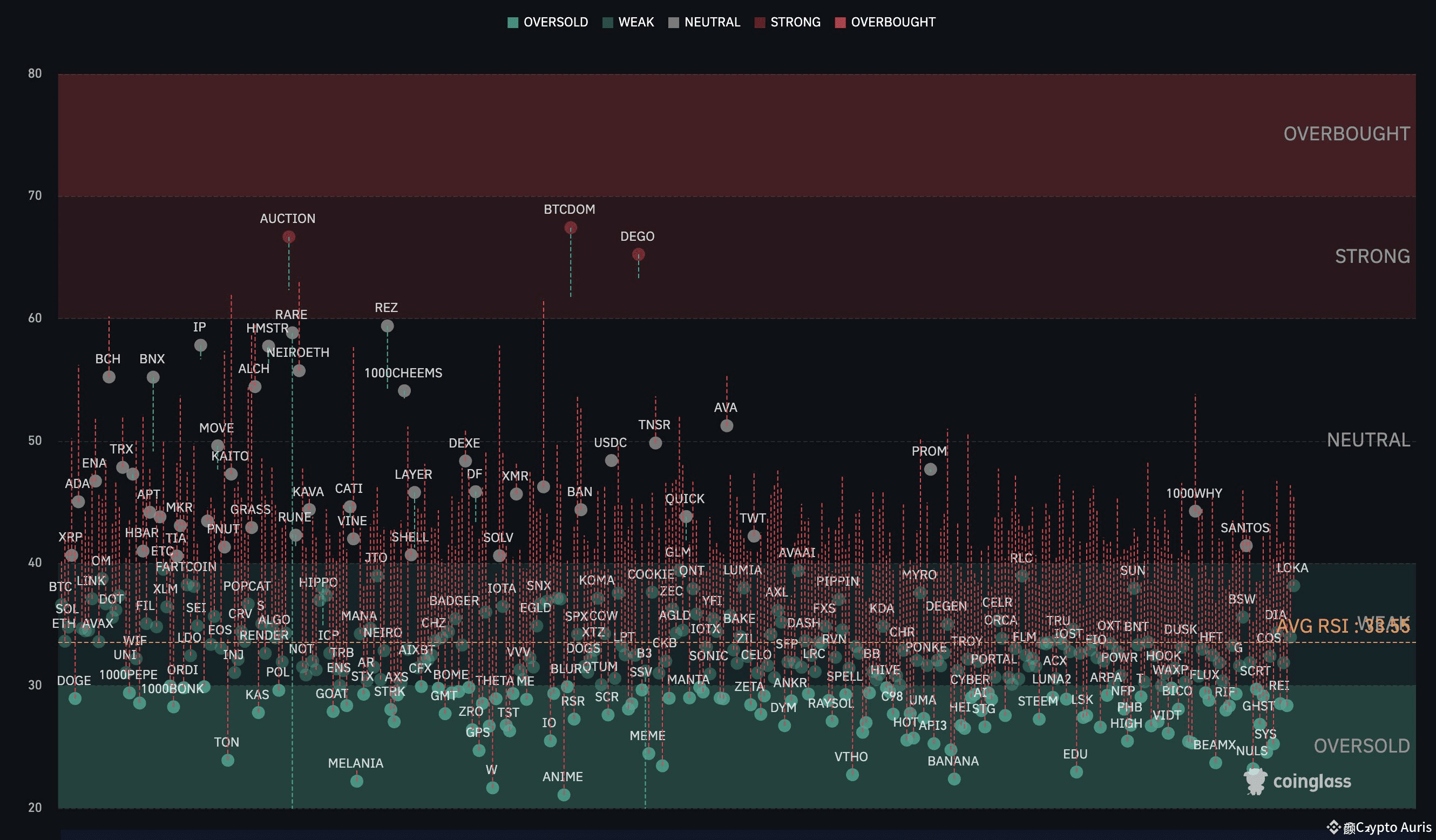The image size is (1436, 840).
Task: Click the "80" y-axis label
Action: tap(35, 73)
